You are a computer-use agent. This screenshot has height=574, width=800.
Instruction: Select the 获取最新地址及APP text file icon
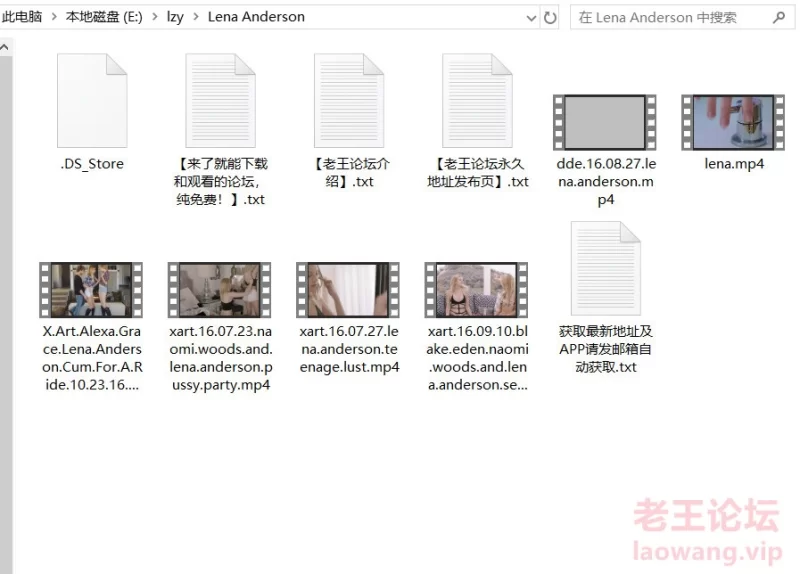pos(606,268)
